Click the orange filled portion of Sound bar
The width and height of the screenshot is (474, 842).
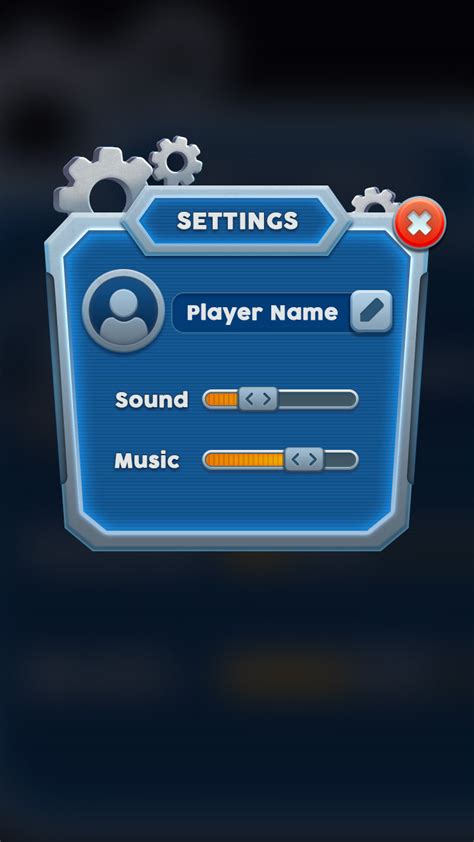coord(222,400)
